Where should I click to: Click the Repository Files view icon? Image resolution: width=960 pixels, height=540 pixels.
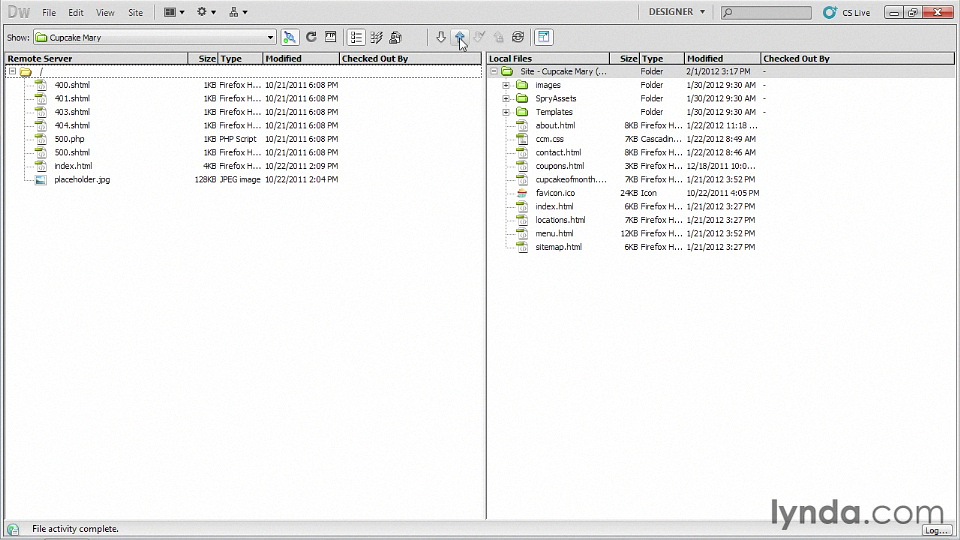tap(396, 37)
